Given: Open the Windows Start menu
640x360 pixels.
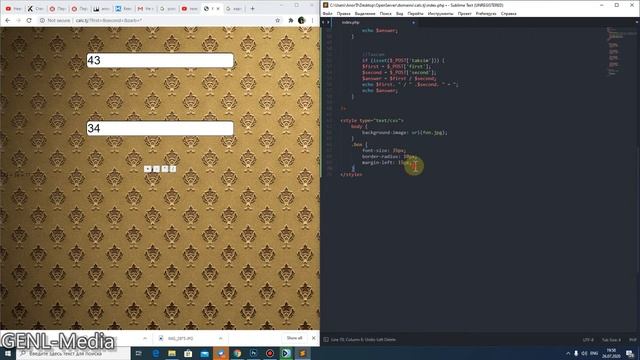Looking at the screenshot, I should click(x=8, y=353).
